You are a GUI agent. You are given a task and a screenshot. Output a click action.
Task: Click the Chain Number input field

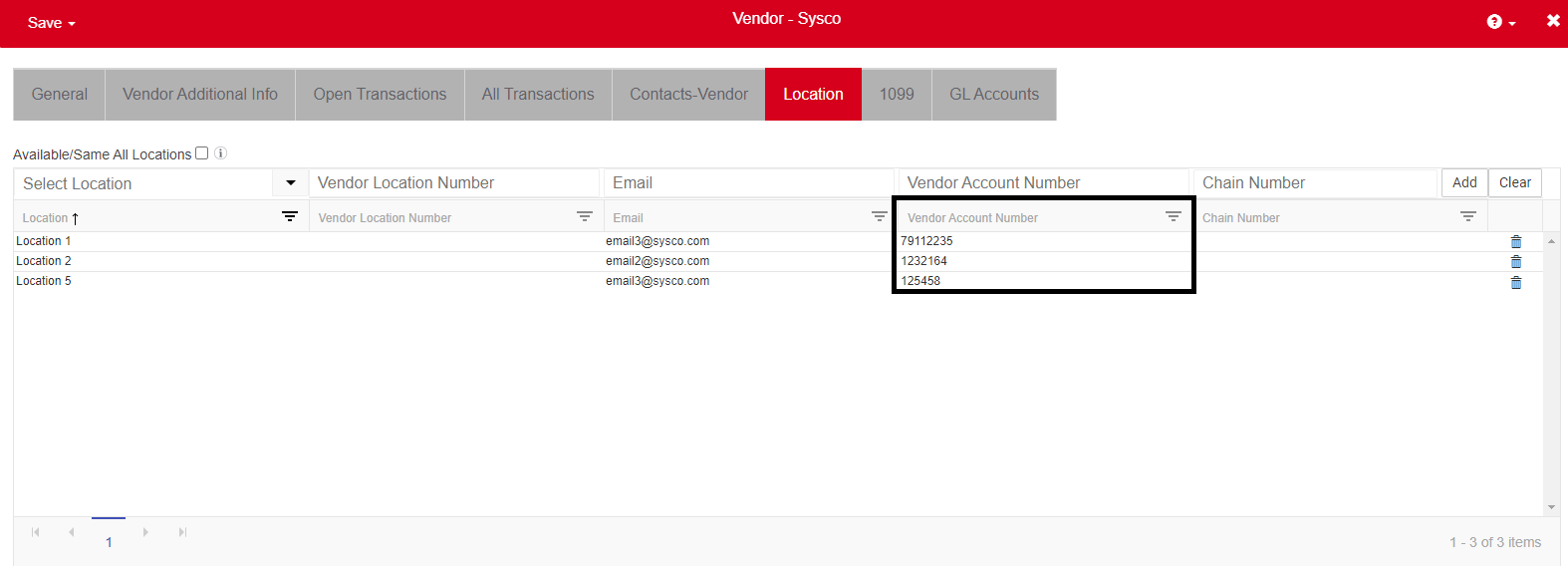(1316, 183)
